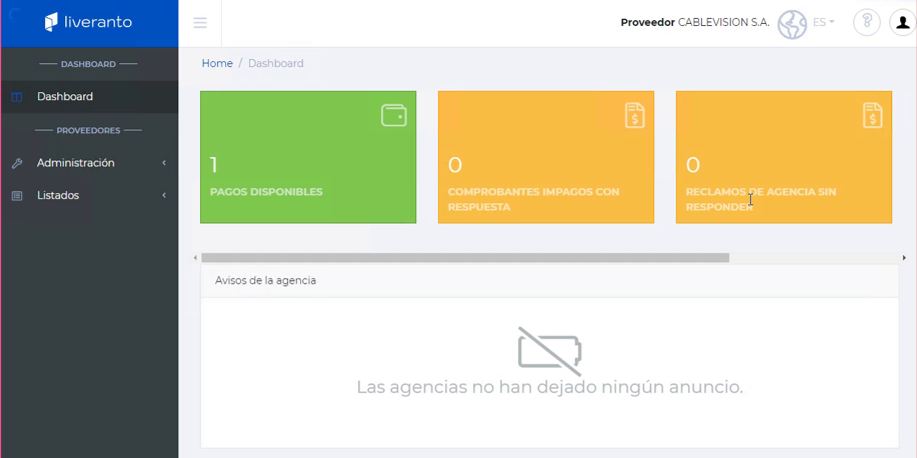
Task: Open Comprobantes Impagos con Respuesta card
Action: tap(546, 157)
